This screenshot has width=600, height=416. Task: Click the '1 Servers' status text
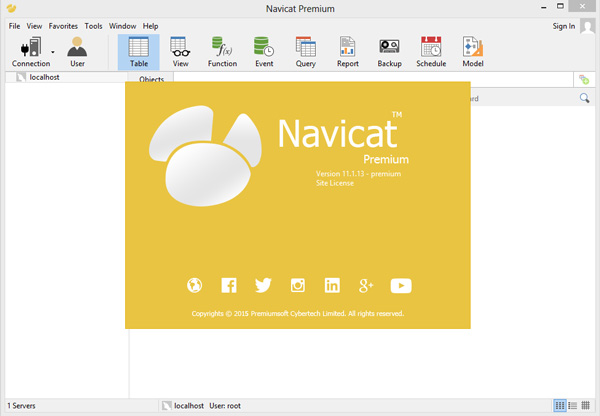[x=21, y=406]
